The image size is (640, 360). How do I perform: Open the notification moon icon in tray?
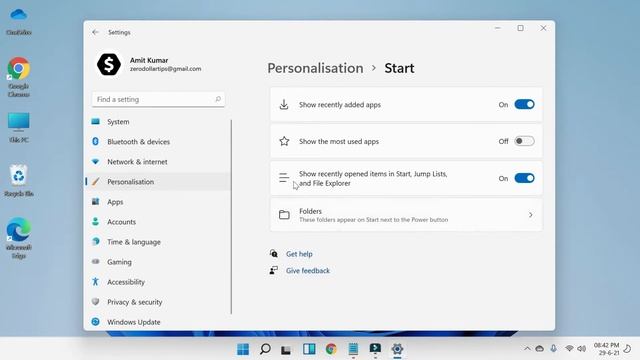(627, 349)
